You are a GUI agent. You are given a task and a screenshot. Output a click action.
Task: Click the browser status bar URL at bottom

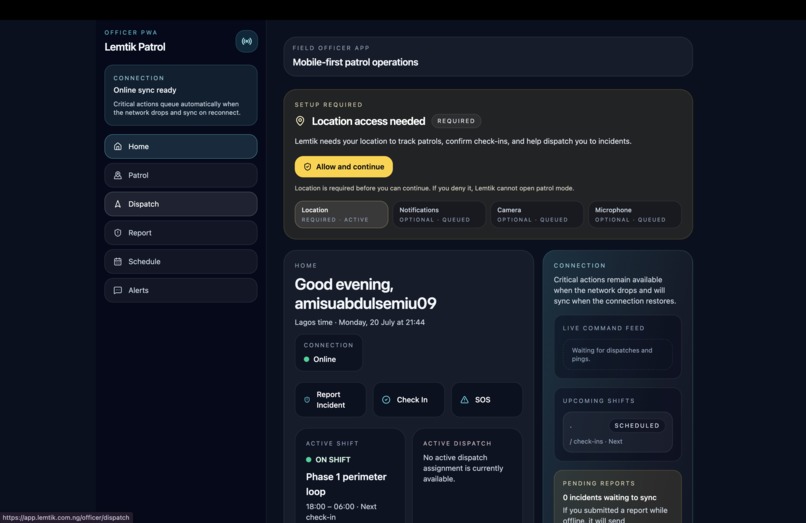point(66,517)
